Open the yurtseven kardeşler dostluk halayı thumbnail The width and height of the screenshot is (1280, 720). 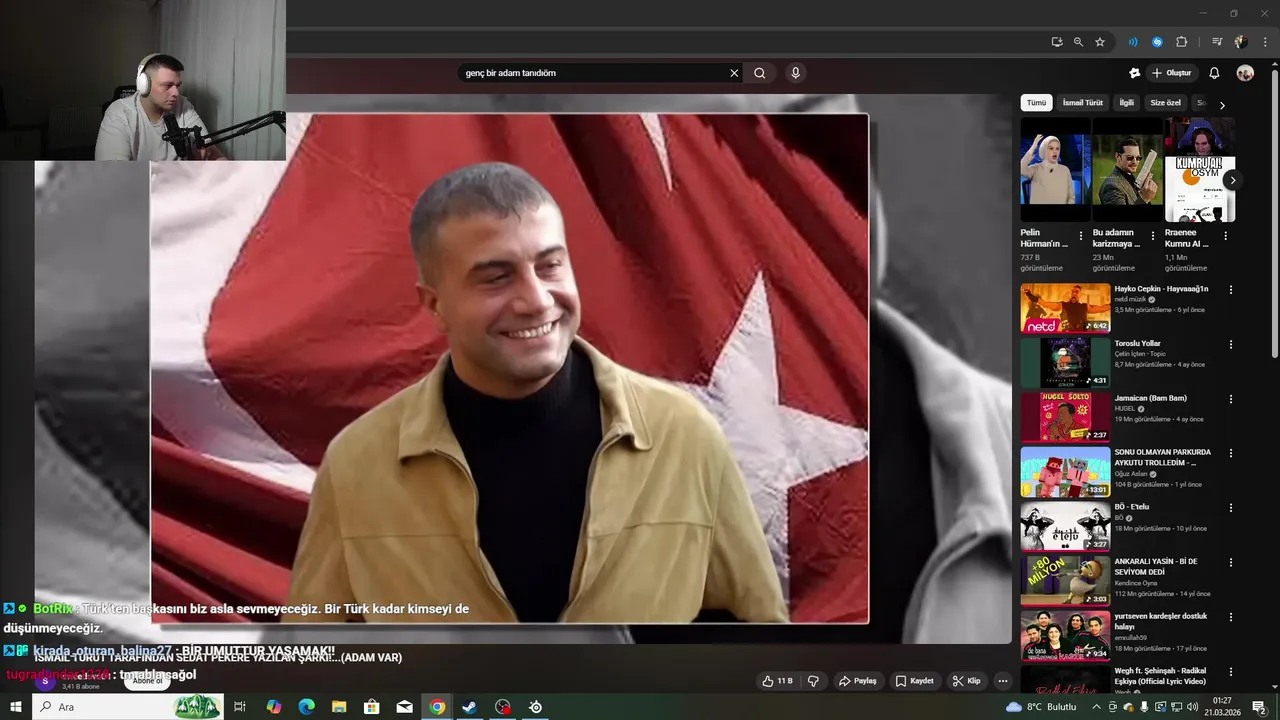coord(1065,635)
